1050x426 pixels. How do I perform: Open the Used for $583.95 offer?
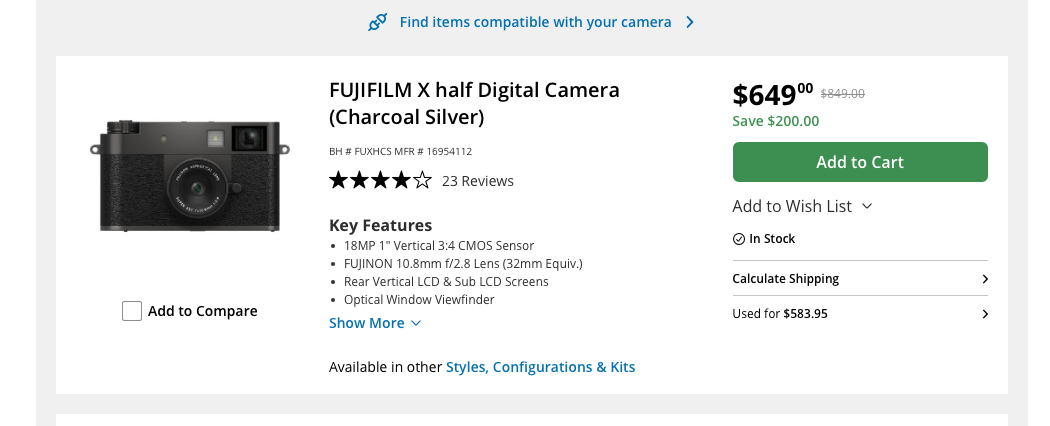coord(780,314)
